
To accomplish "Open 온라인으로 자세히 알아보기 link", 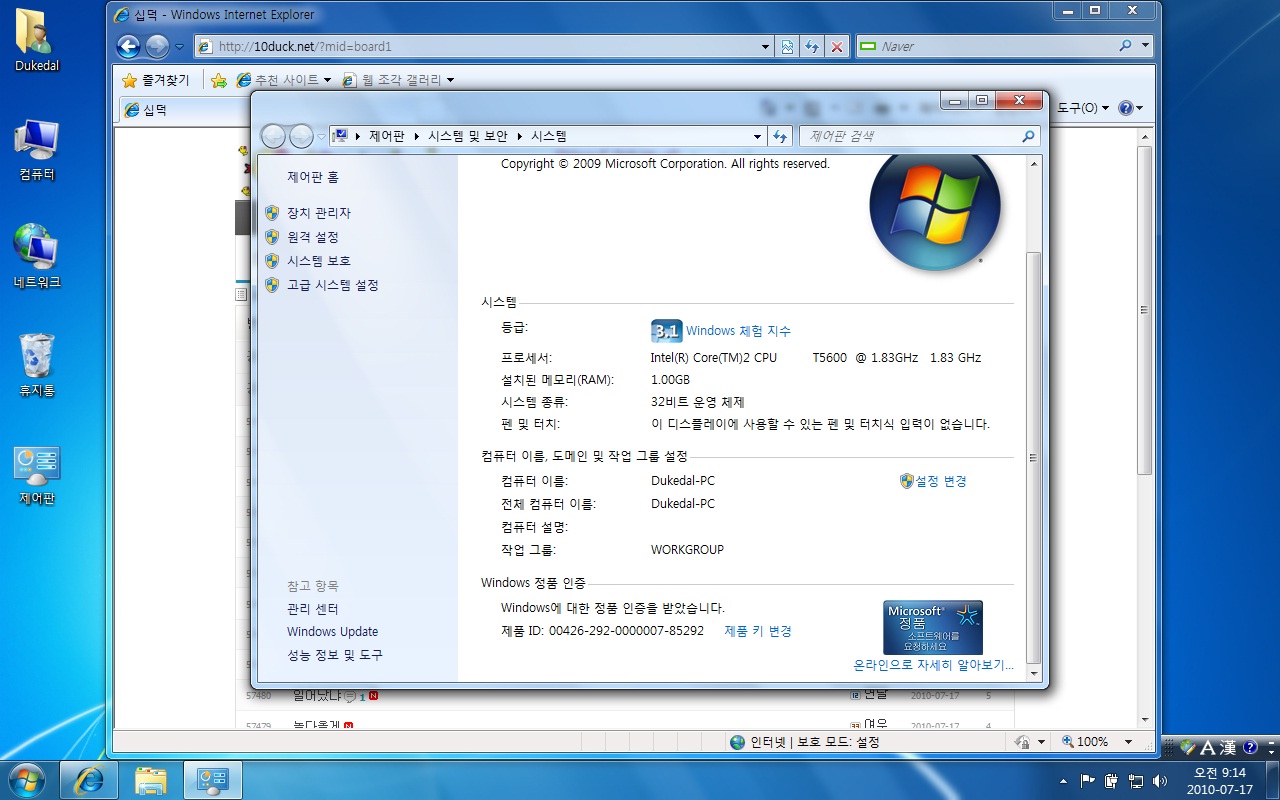I will [933, 665].
